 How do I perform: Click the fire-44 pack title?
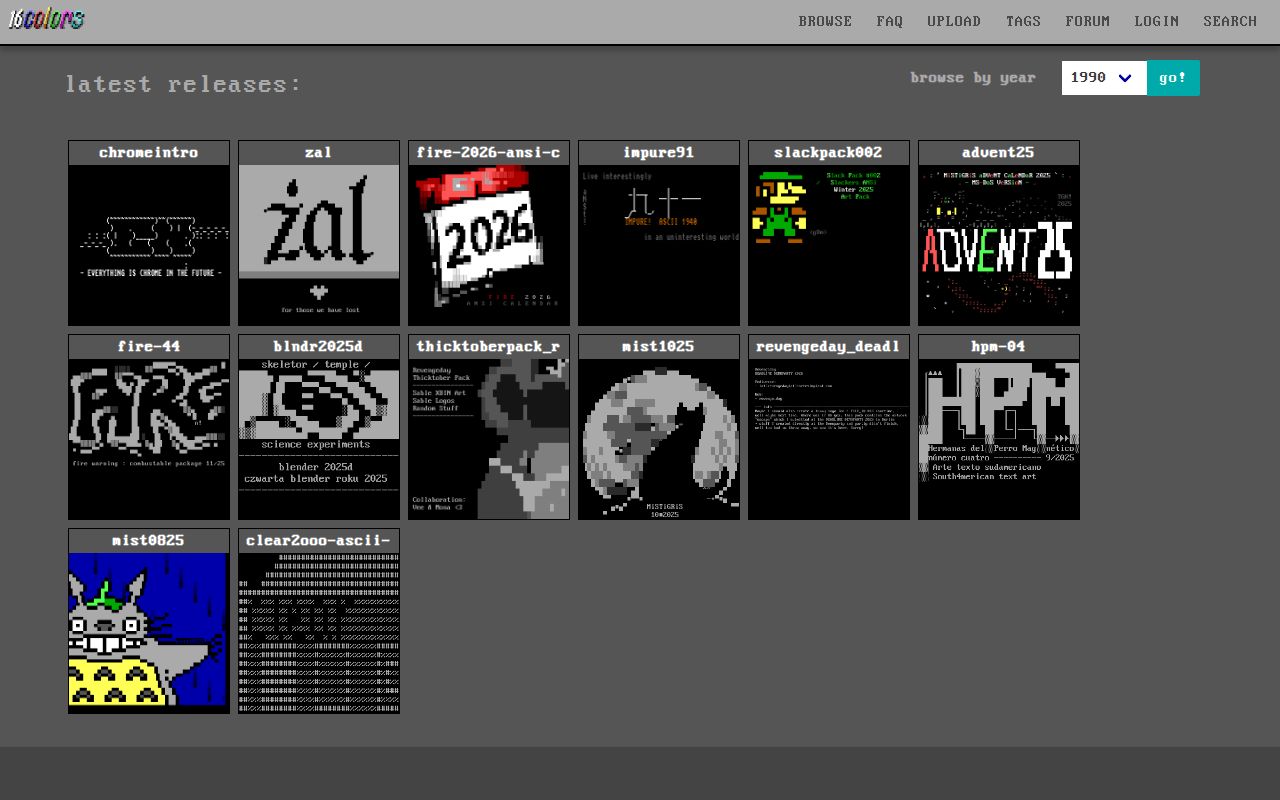coord(148,346)
